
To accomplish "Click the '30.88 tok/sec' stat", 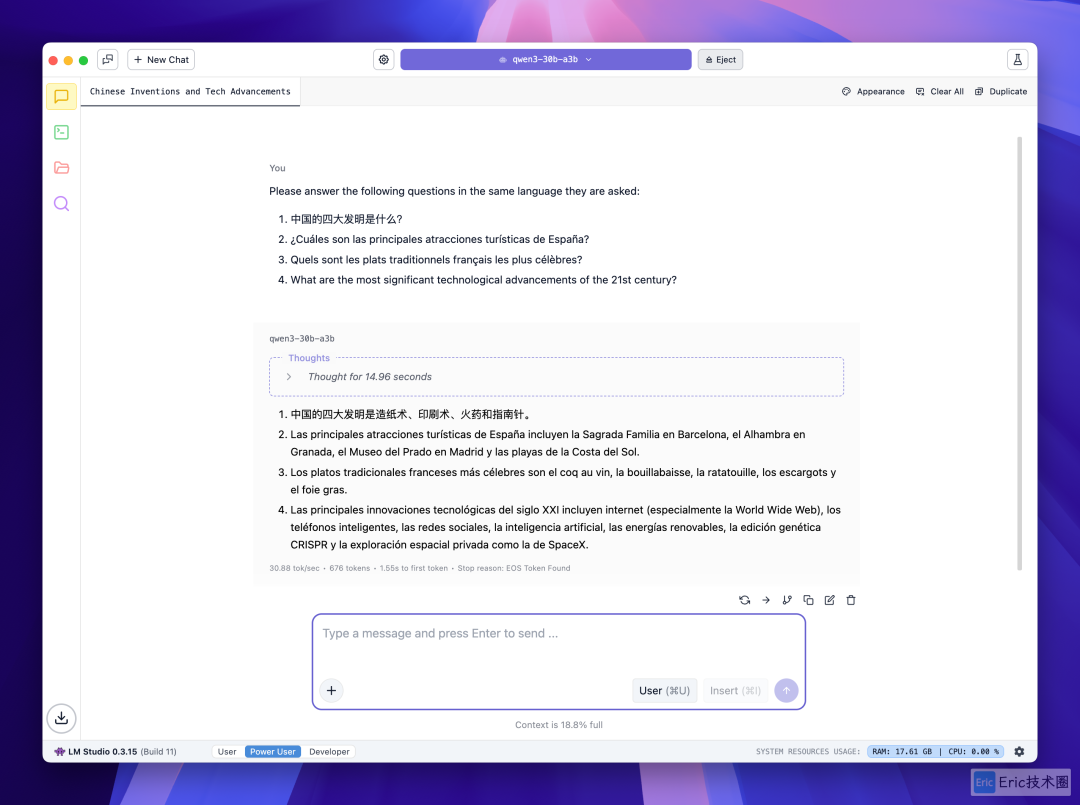I will (294, 568).
